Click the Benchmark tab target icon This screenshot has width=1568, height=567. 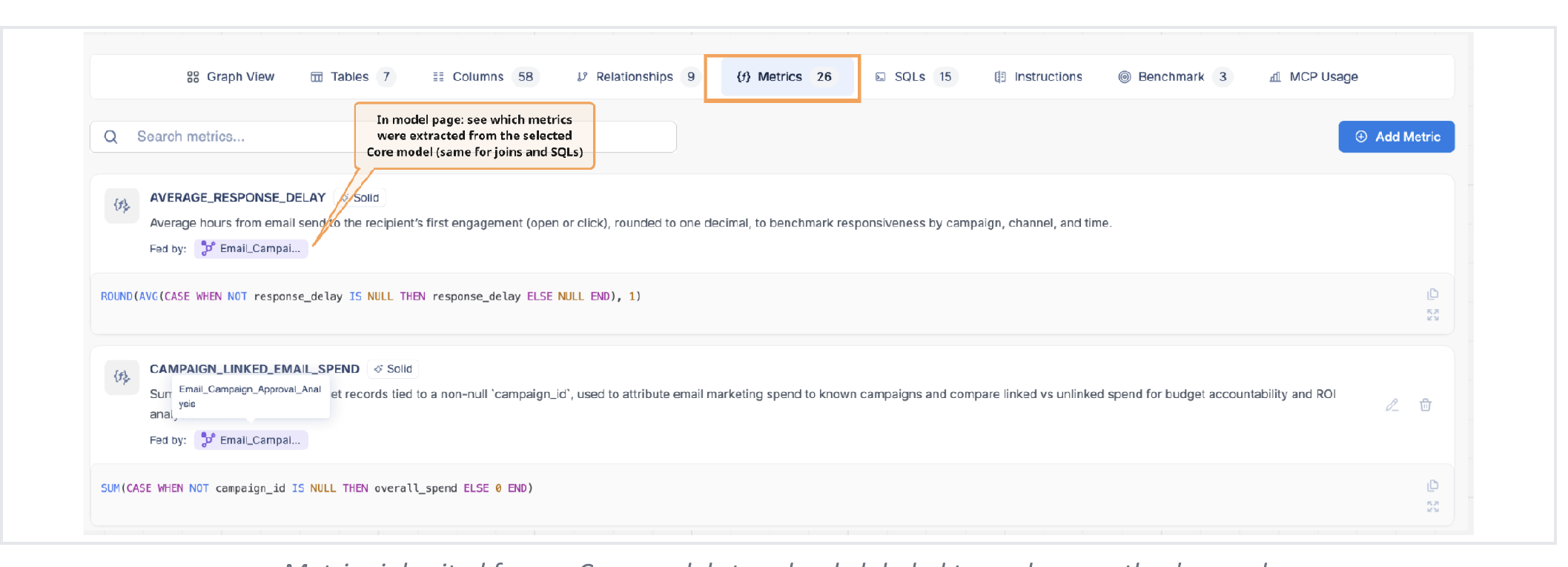(1125, 77)
